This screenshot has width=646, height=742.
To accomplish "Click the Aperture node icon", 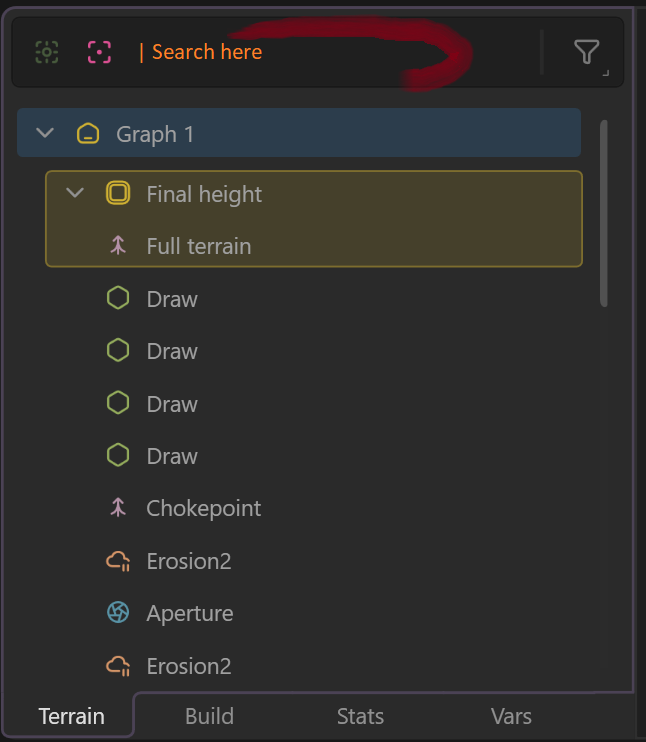I will pyautogui.click(x=118, y=613).
